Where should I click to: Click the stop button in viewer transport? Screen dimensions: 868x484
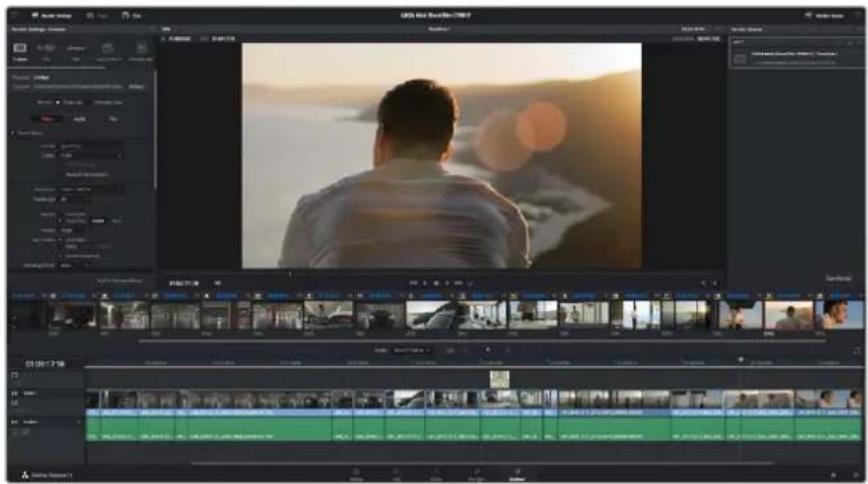tap(436, 283)
